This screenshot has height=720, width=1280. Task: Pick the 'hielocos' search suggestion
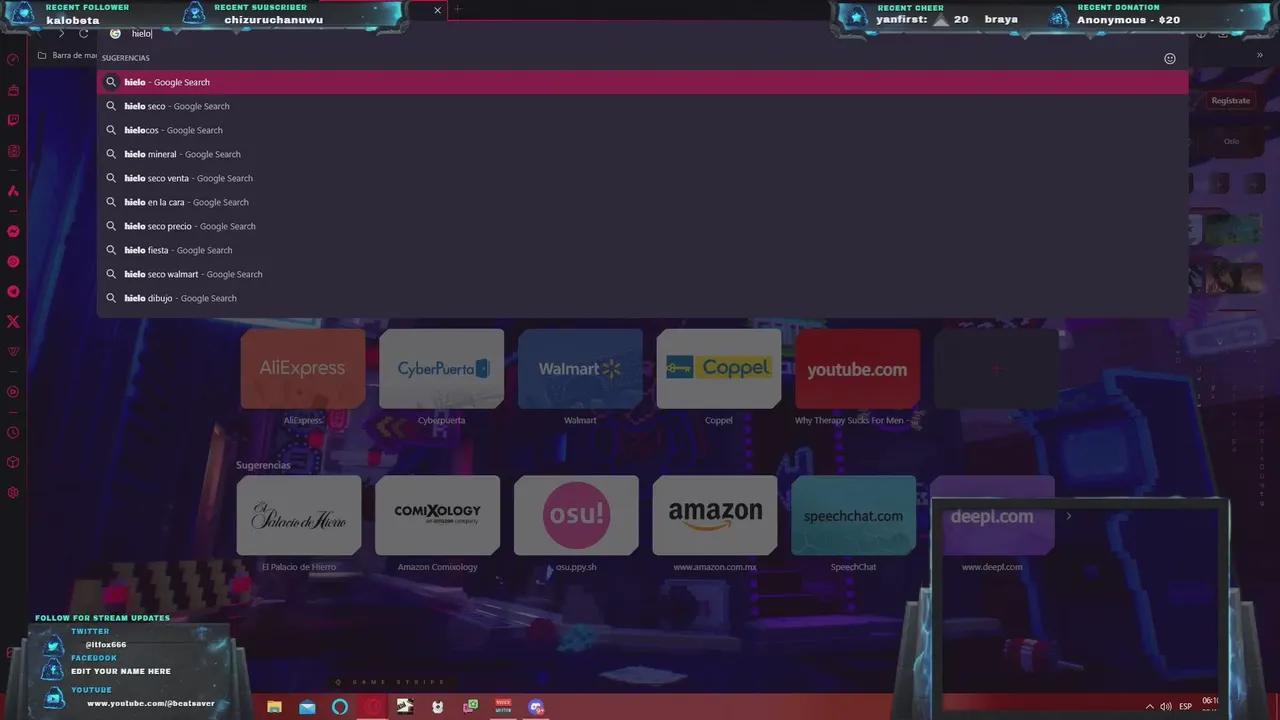[642, 130]
